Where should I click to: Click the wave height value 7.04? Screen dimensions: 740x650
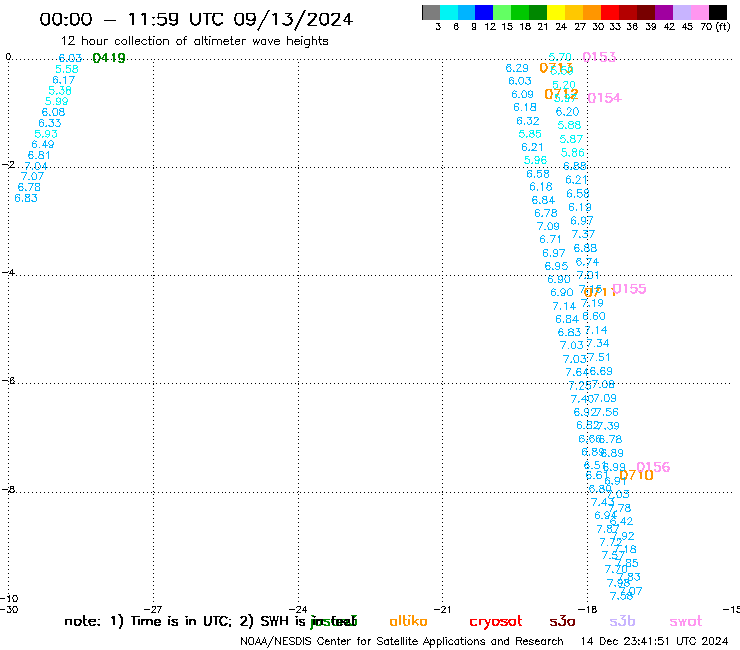point(36,166)
